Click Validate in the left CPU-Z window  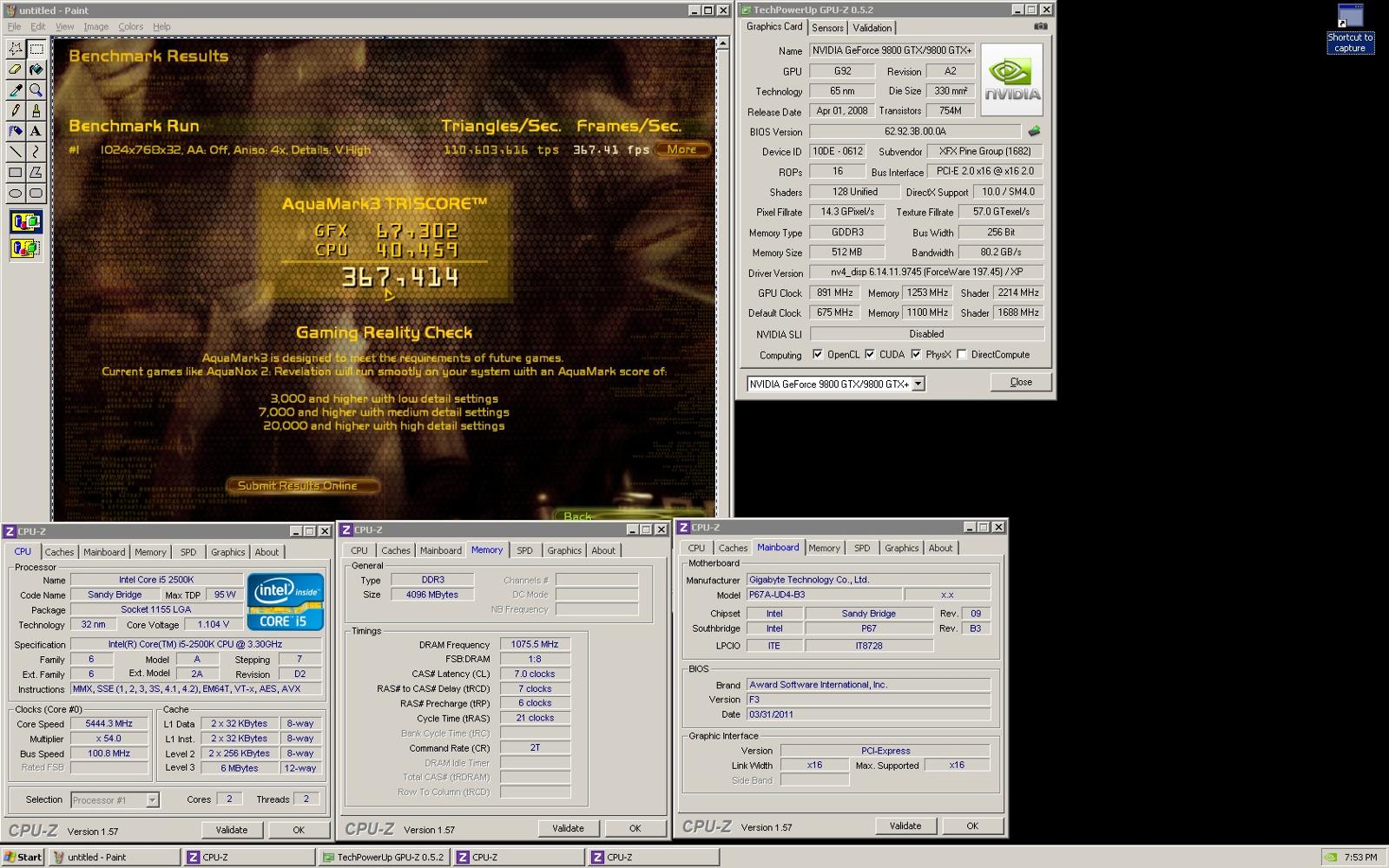(x=232, y=830)
